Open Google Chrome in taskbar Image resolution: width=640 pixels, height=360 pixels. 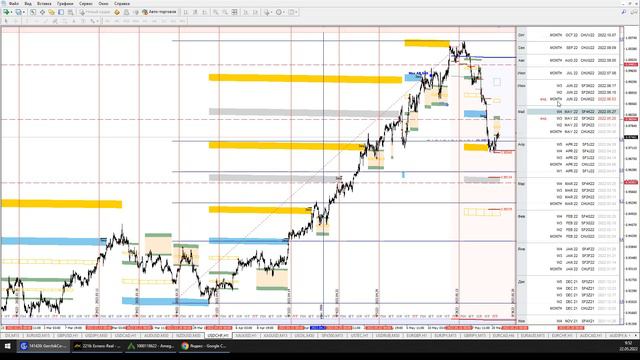pyautogui.click(x=204, y=346)
